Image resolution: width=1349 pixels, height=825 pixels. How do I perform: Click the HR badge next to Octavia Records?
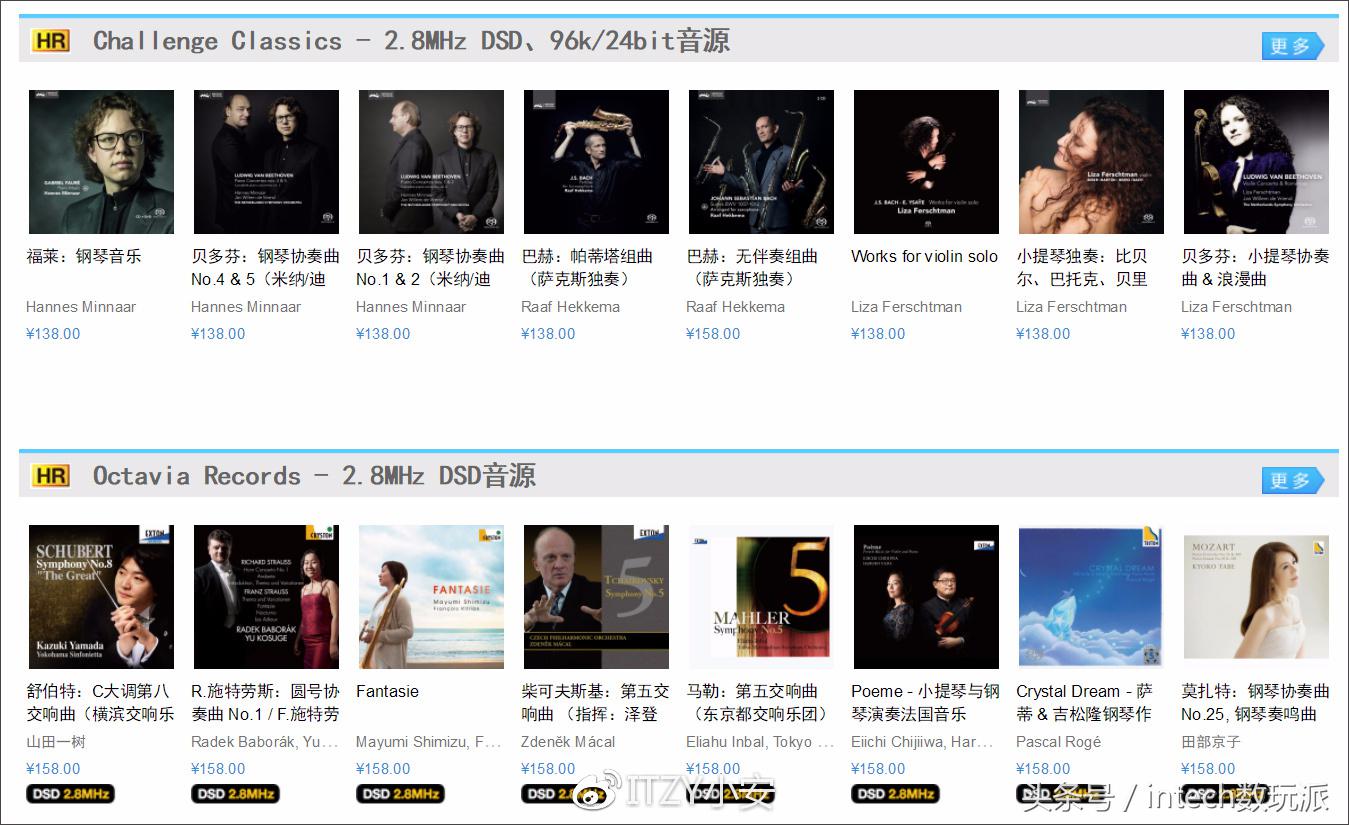click(51, 475)
